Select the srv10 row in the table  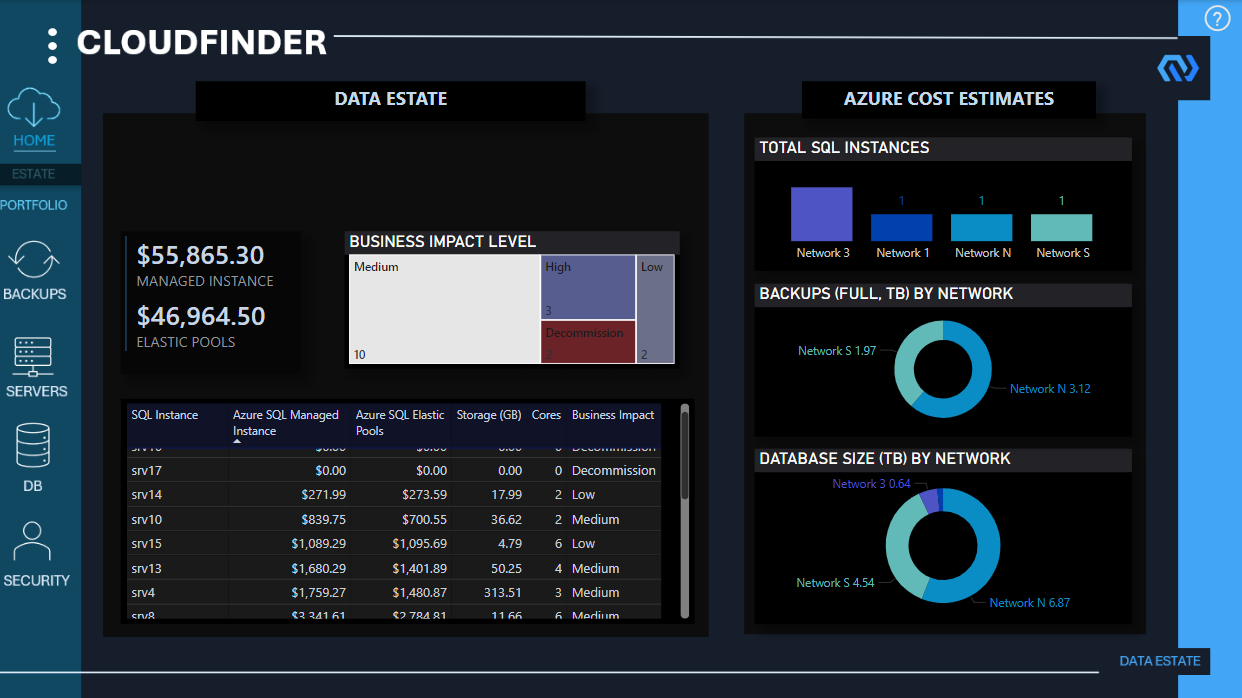point(394,520)
